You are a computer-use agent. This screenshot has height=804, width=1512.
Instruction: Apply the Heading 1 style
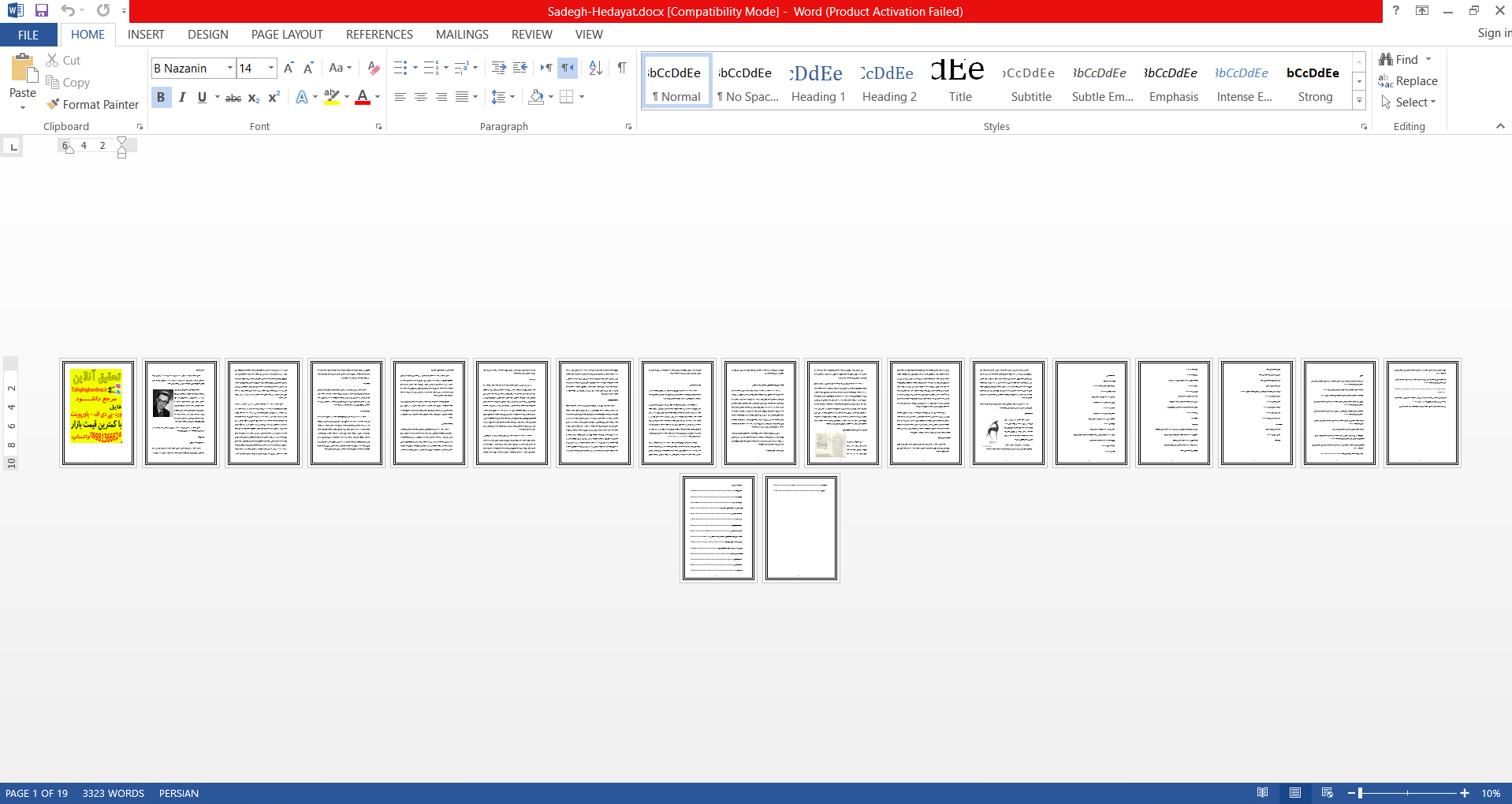tap(818, 81)
